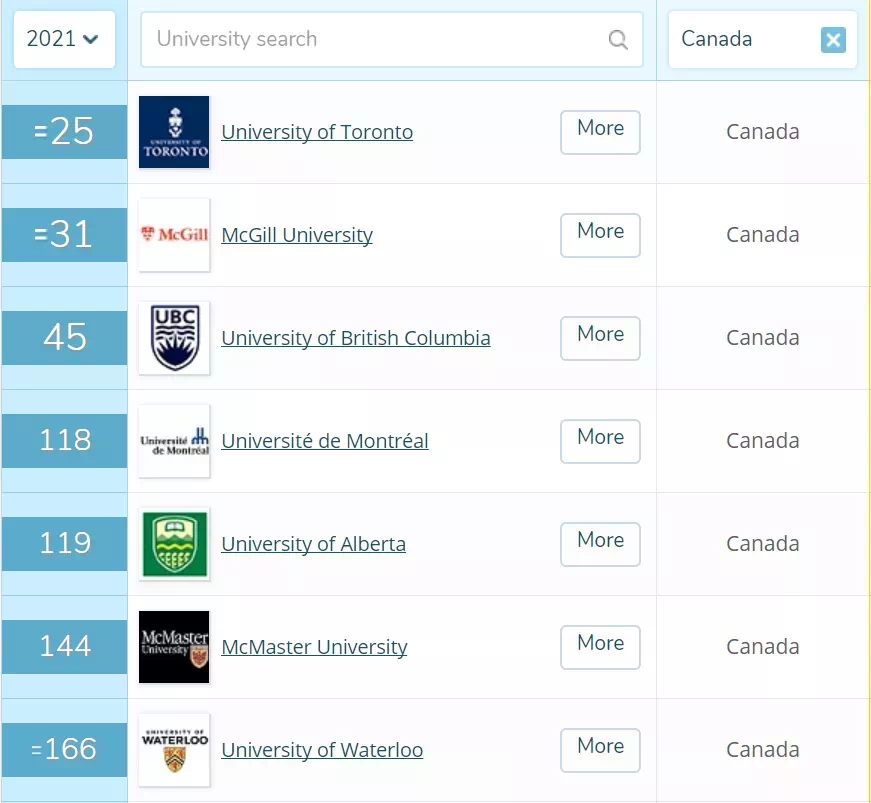Open University of British Columbia link
The height and width of the screenshot is (803, 871).
(356, 338)
